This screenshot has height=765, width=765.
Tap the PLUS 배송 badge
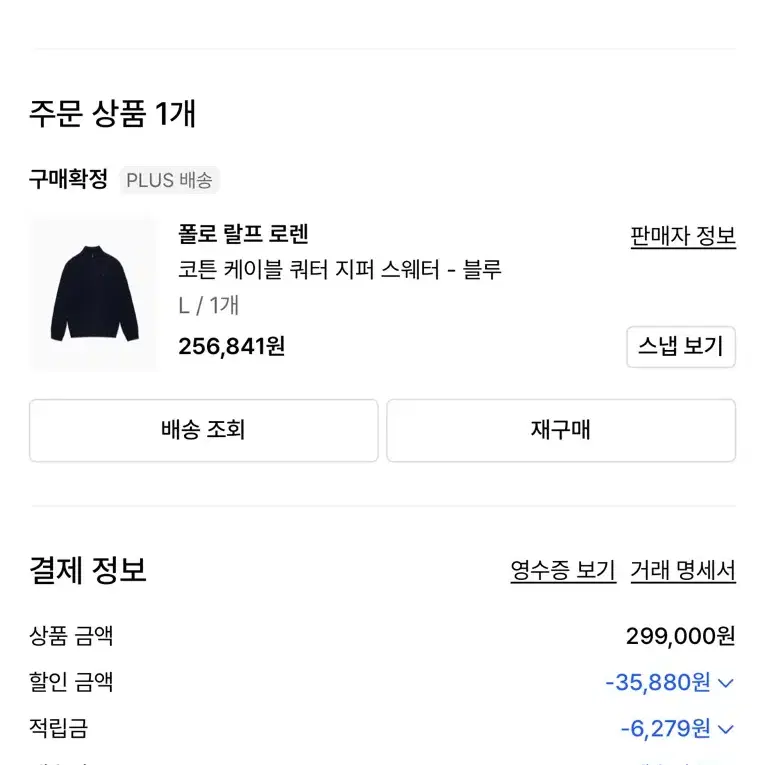[169, 180]
